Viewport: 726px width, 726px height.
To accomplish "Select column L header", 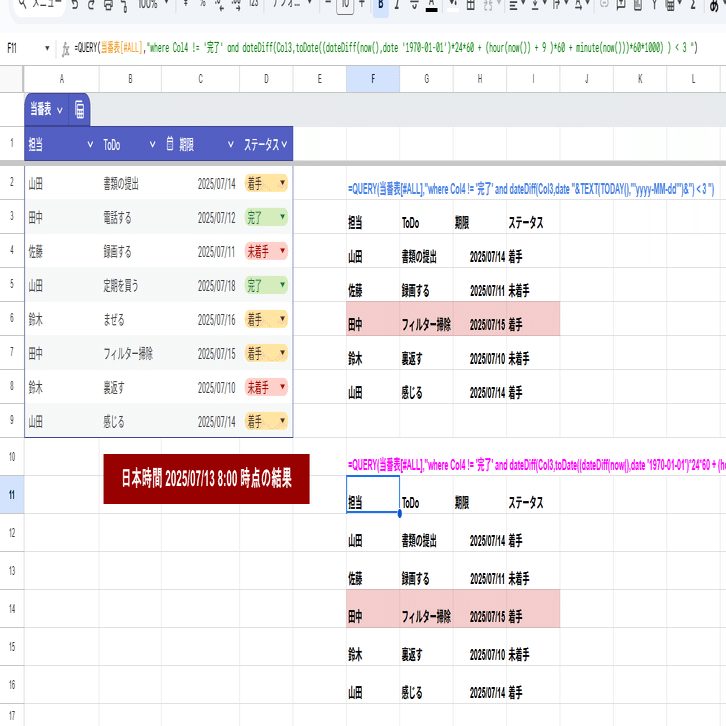I will click(693, 79).
